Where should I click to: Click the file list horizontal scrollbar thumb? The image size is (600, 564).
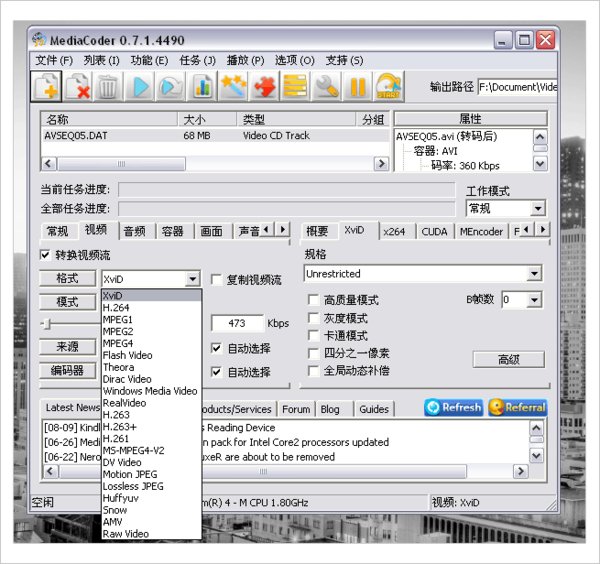pos(121,164)
